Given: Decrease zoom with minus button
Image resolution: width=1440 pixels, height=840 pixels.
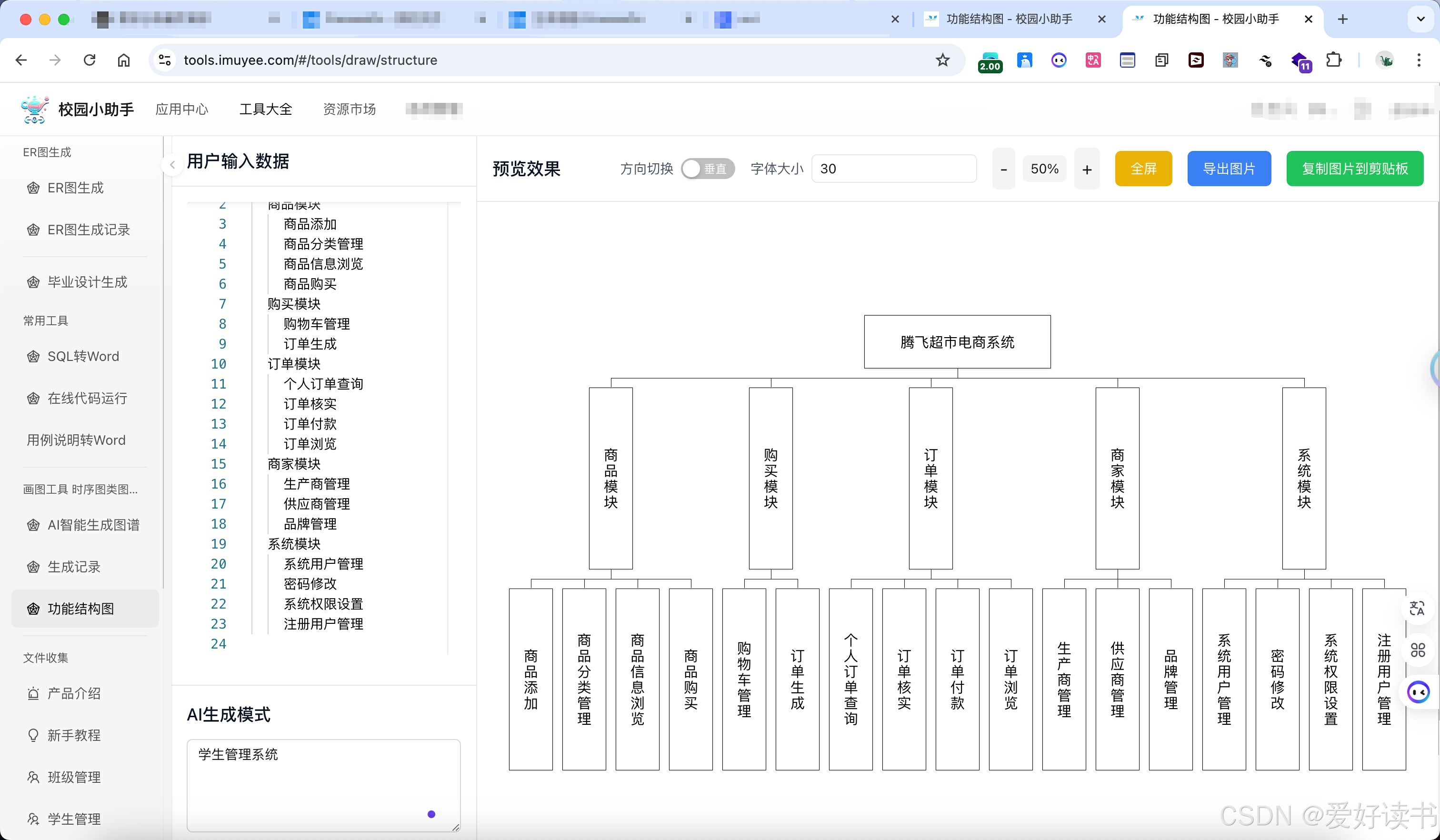Looking at the screenshot, I should [x=1003, y=169].
